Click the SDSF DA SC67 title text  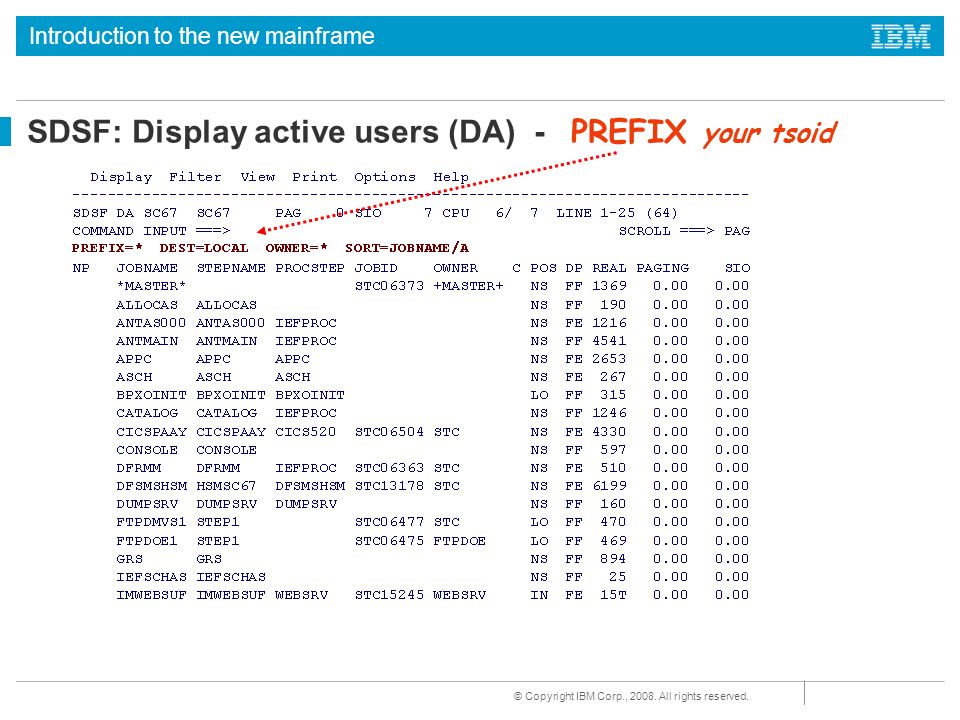click(125, 213)
